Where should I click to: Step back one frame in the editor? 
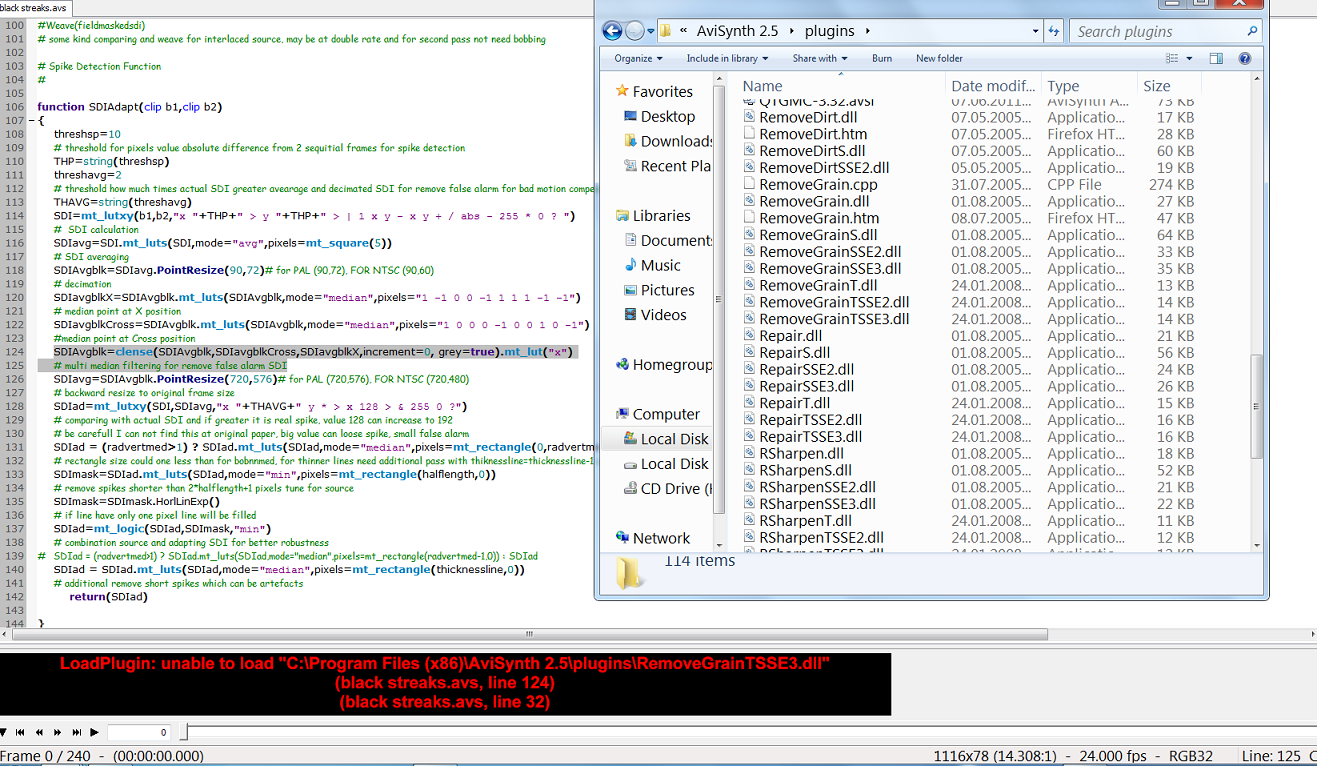(x=38, y=733)
